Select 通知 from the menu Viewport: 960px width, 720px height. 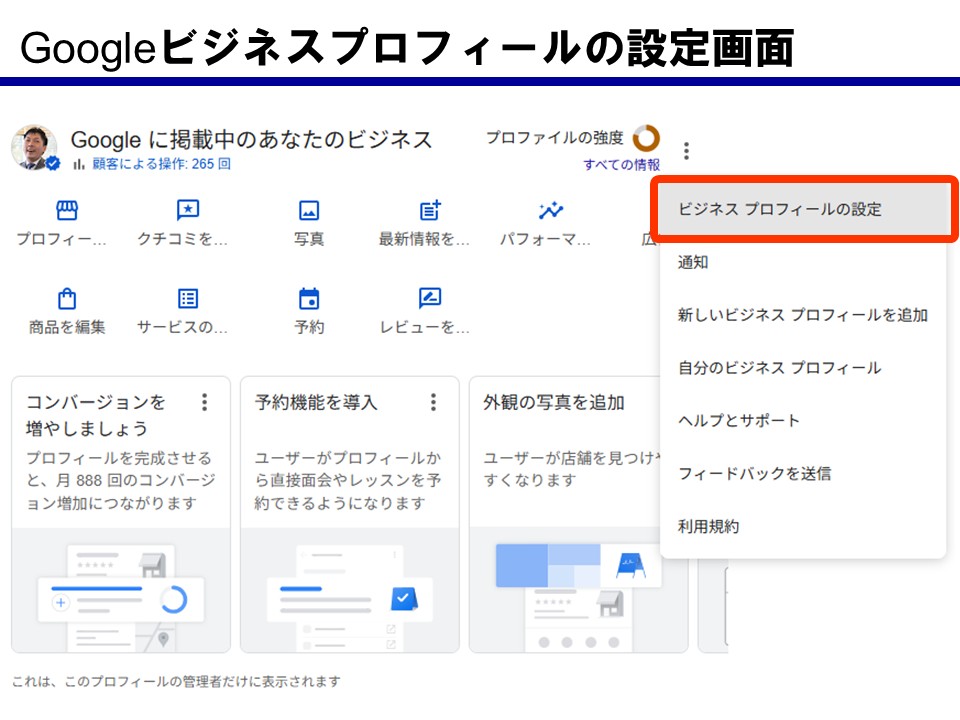click(803, 262)
